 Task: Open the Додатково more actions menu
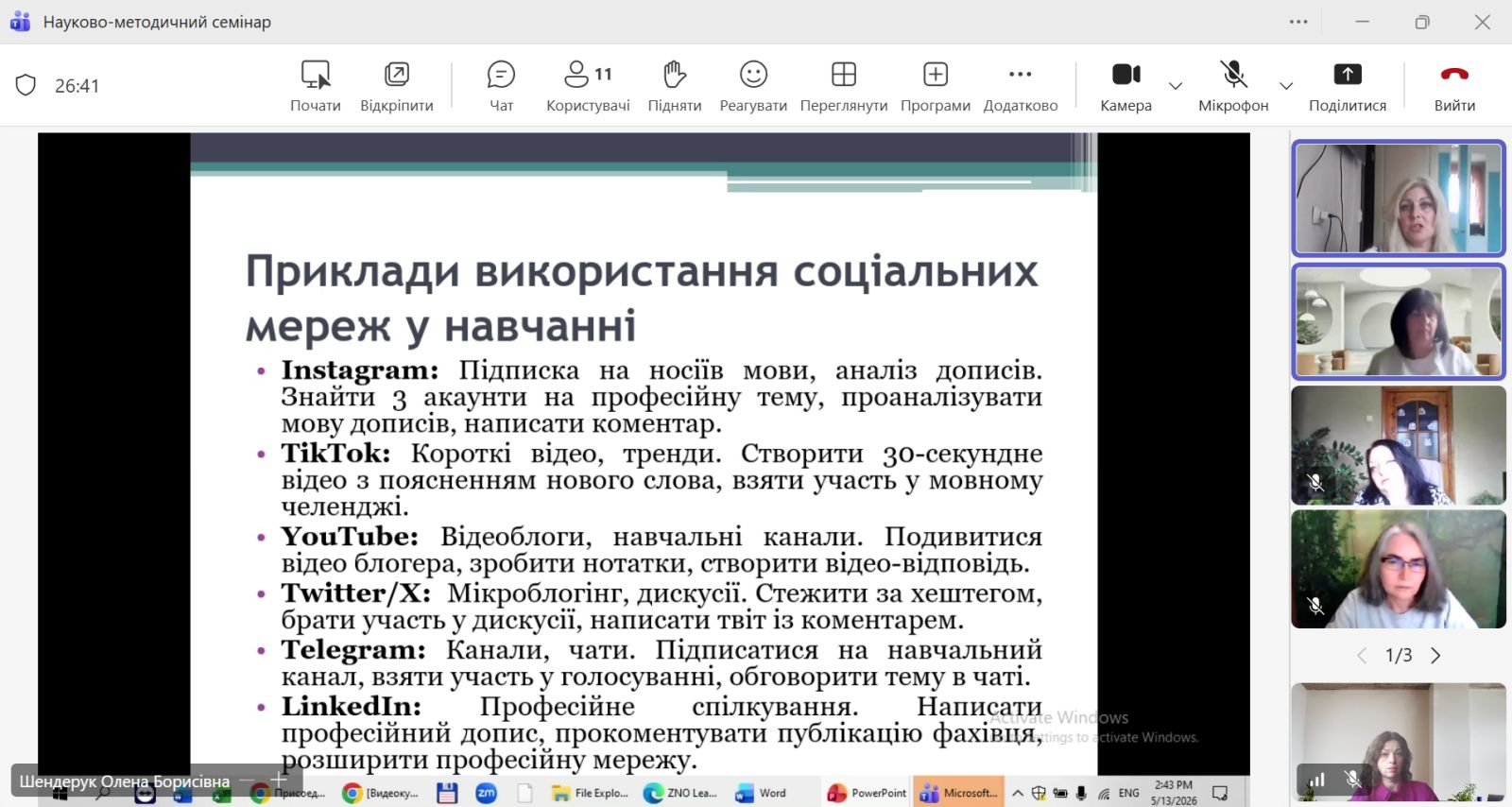(x=1021, y=86)
